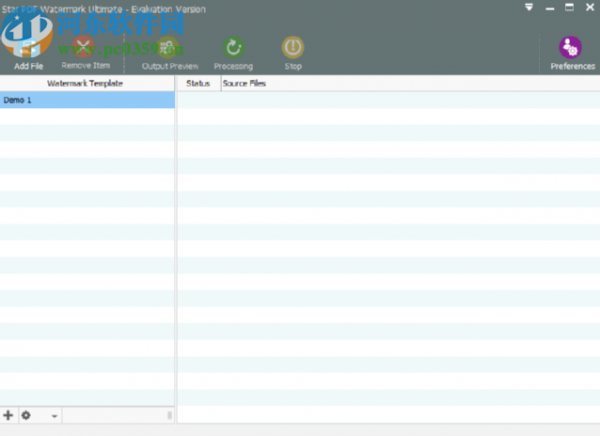Image resolution: width=600 pixels, height=436 pixels.
Task: Open the title bar dropdown menu arrow
Action: (530, 7)
